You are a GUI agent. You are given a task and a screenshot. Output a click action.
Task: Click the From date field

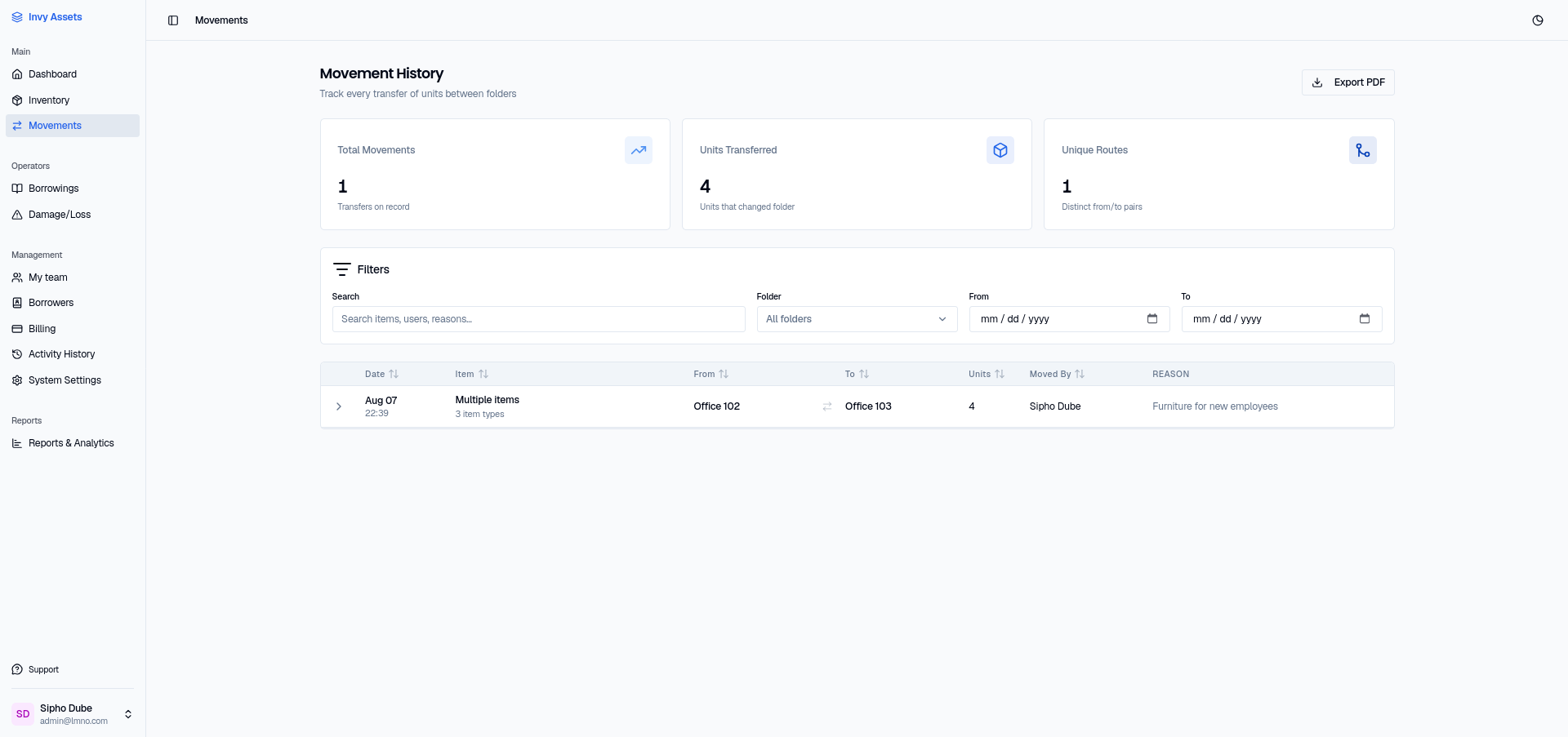[1069, 319]
